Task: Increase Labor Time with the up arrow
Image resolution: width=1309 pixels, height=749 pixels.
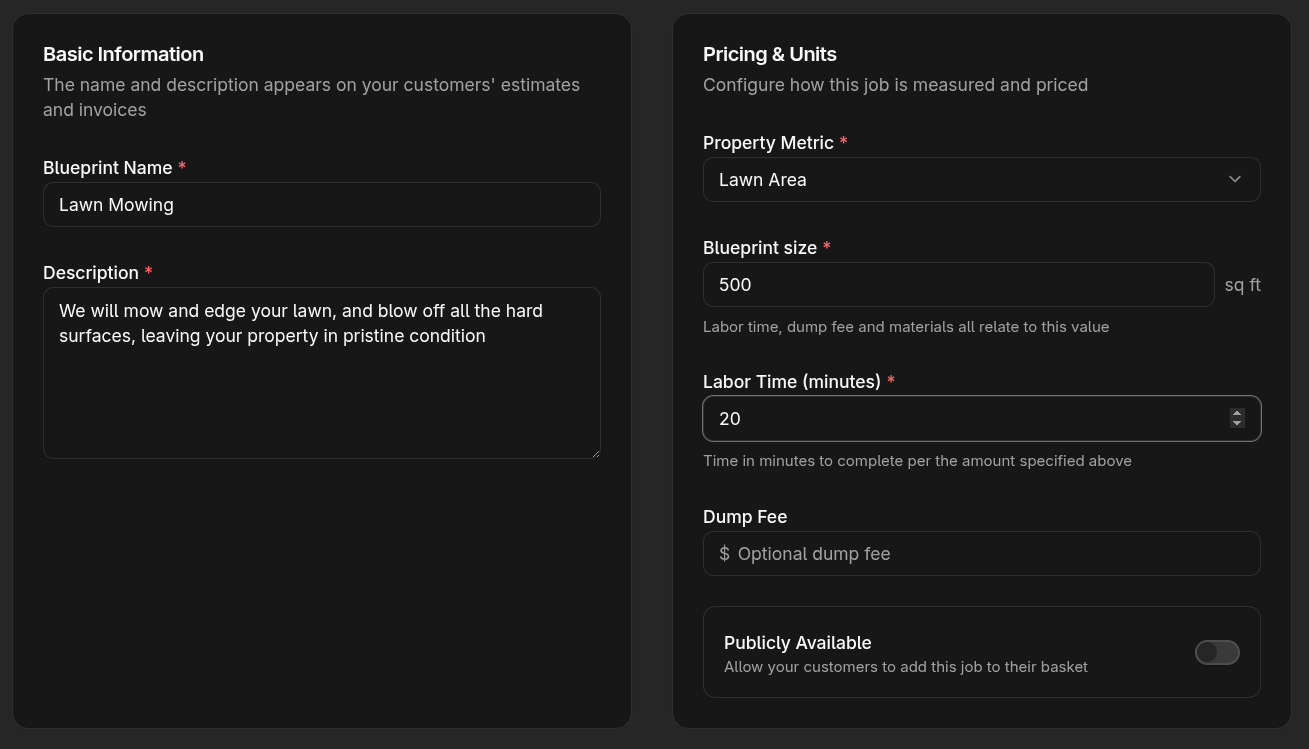Action: tap(1237, 413)
